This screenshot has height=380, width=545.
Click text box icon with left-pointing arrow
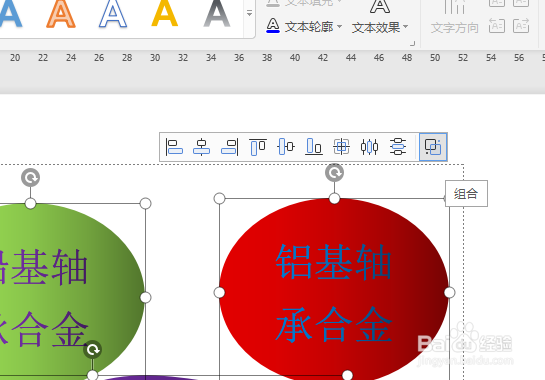(x=497, y=26)
